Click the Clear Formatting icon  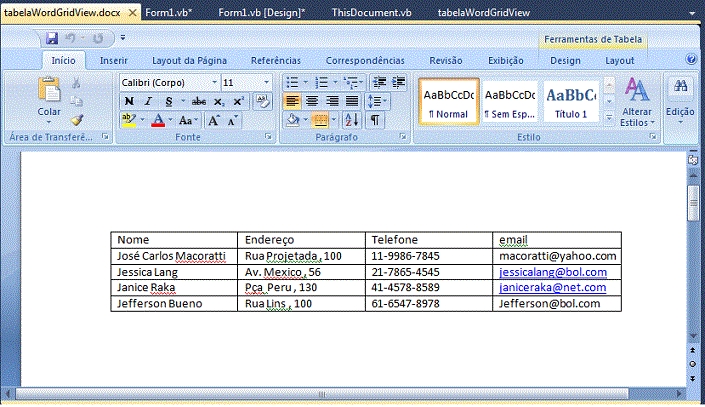pyautogui.click(x=263, y=102)
